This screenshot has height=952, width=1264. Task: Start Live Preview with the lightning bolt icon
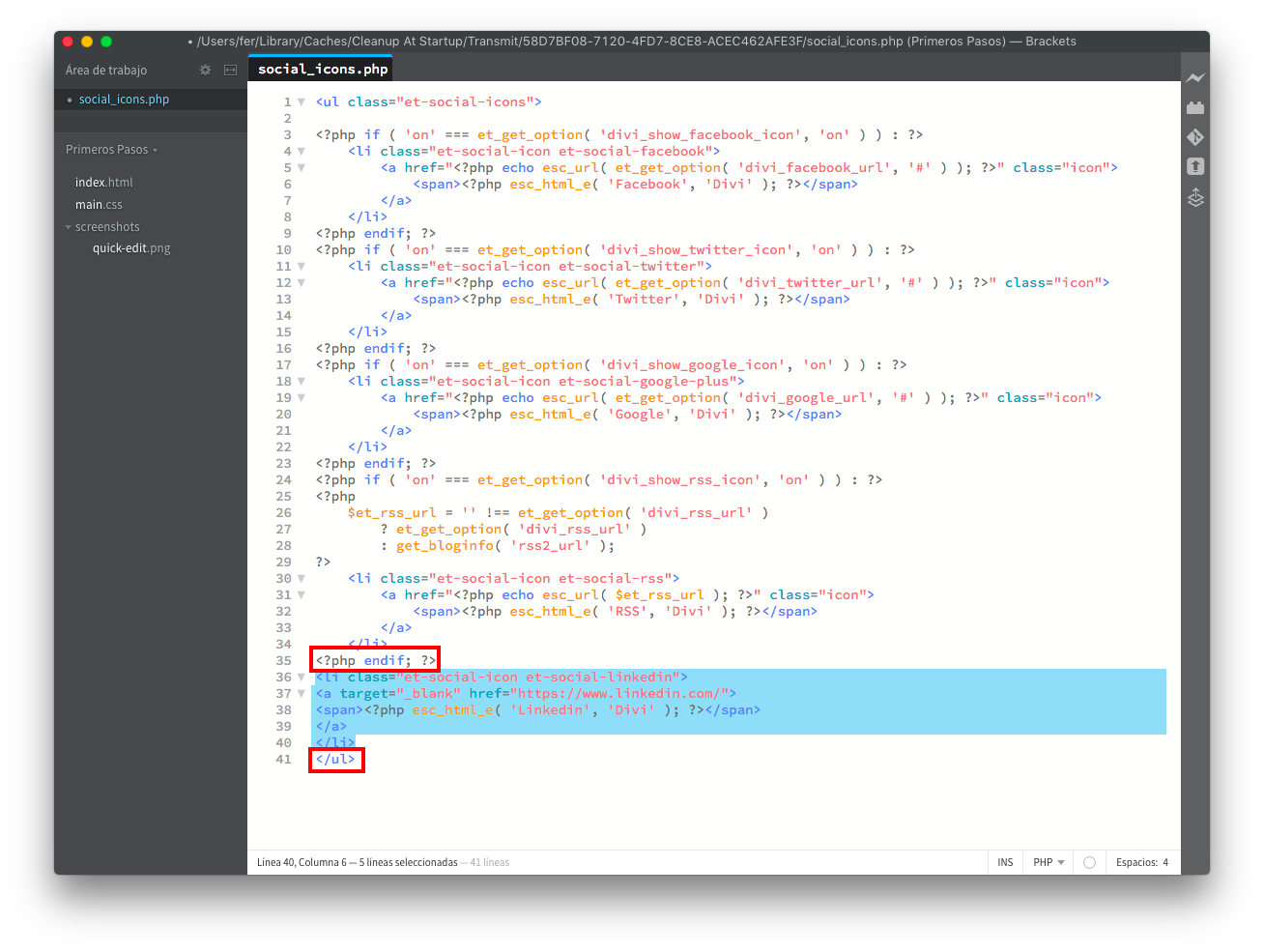(1195, 78)
